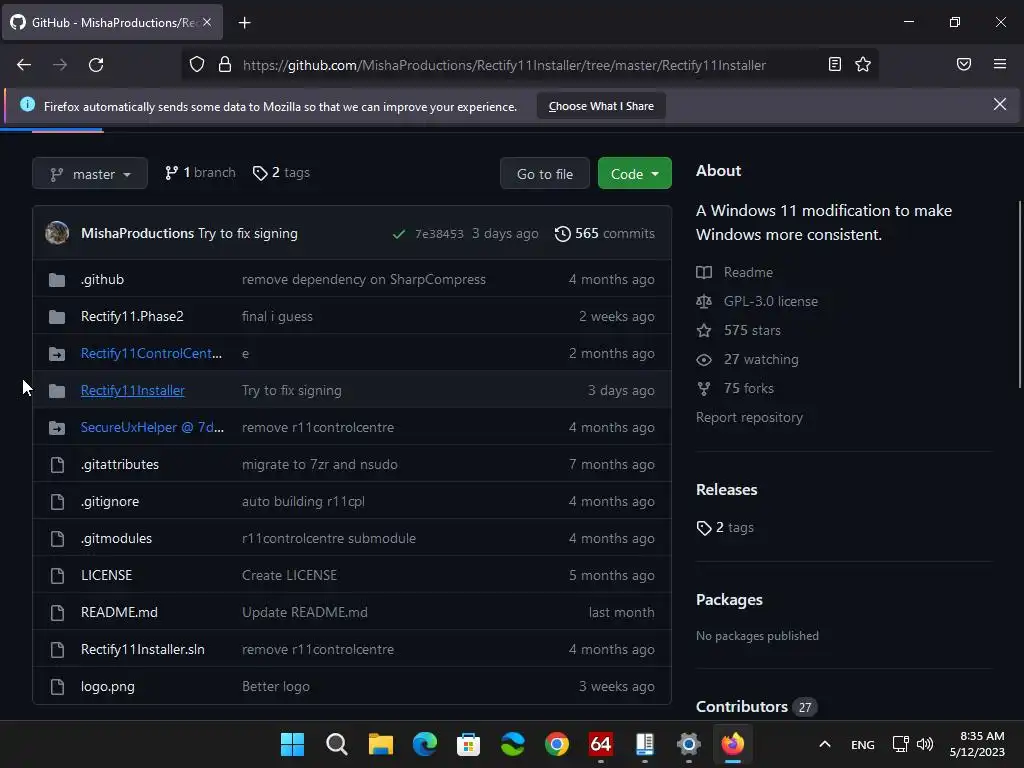Open a new tab with the plus button

tap(244, 23)
